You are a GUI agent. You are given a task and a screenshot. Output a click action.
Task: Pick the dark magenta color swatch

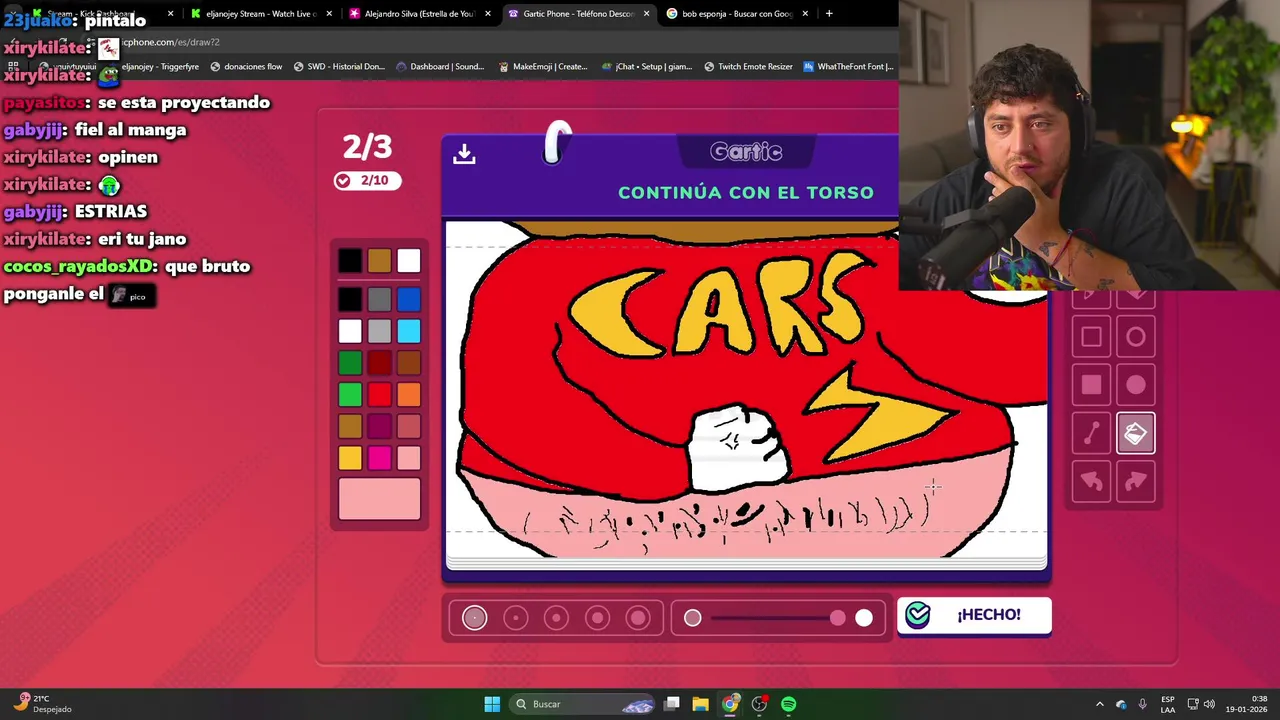point(379,427)
